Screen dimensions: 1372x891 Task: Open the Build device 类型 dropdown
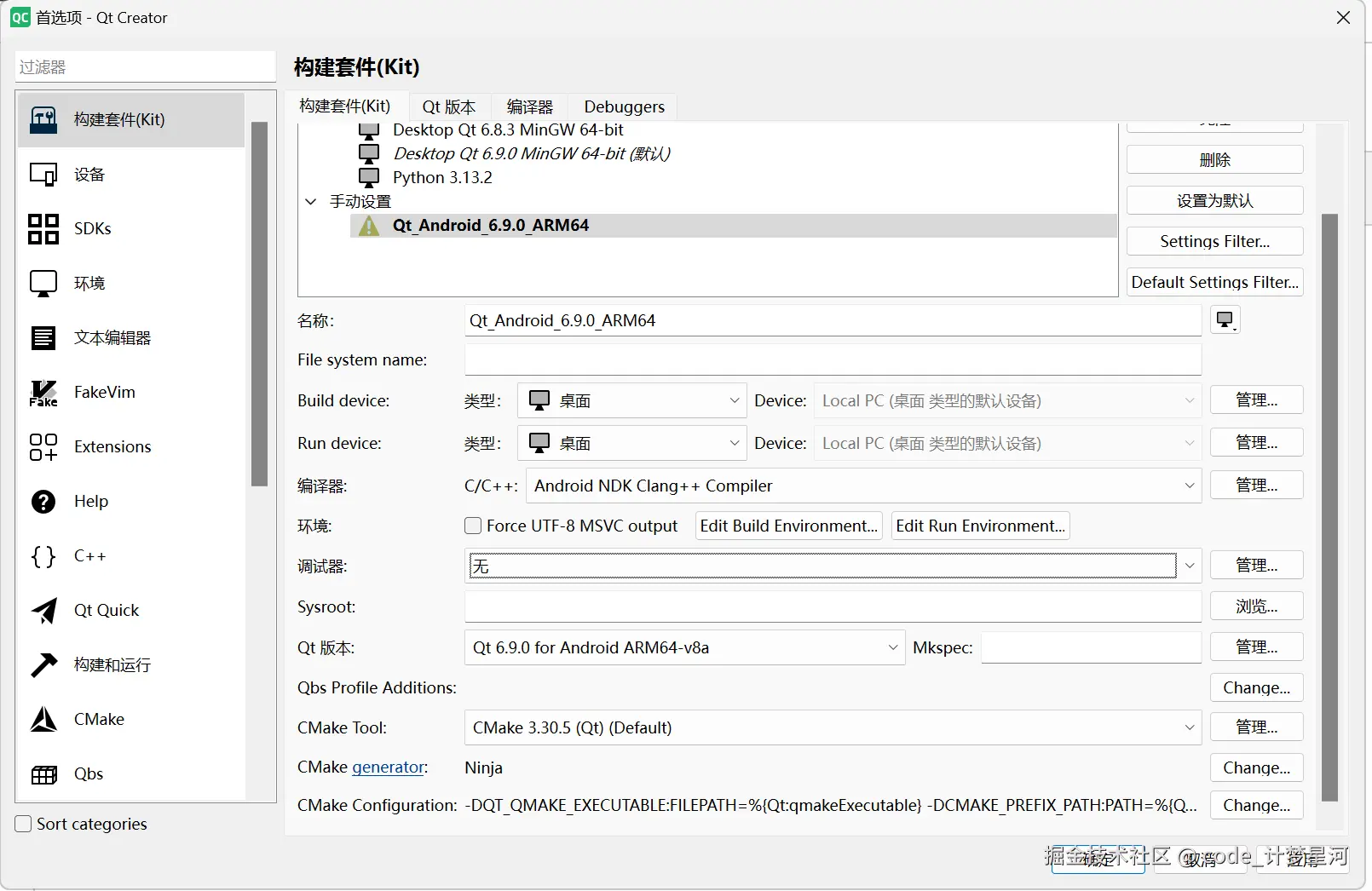pyautogui.click(x=631, y=400)
